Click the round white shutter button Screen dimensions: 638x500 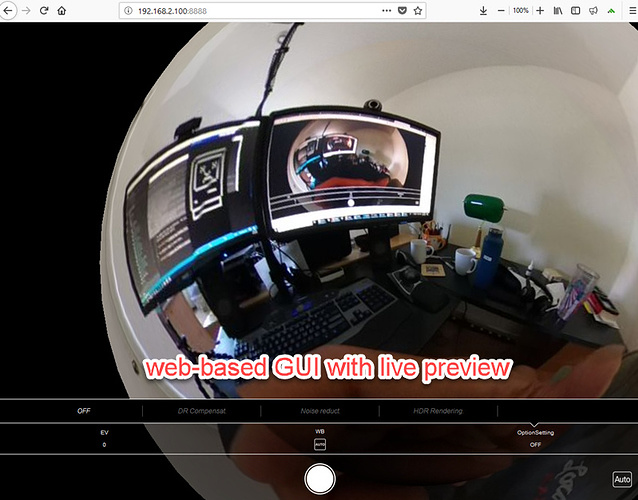(x=320, y=479)
